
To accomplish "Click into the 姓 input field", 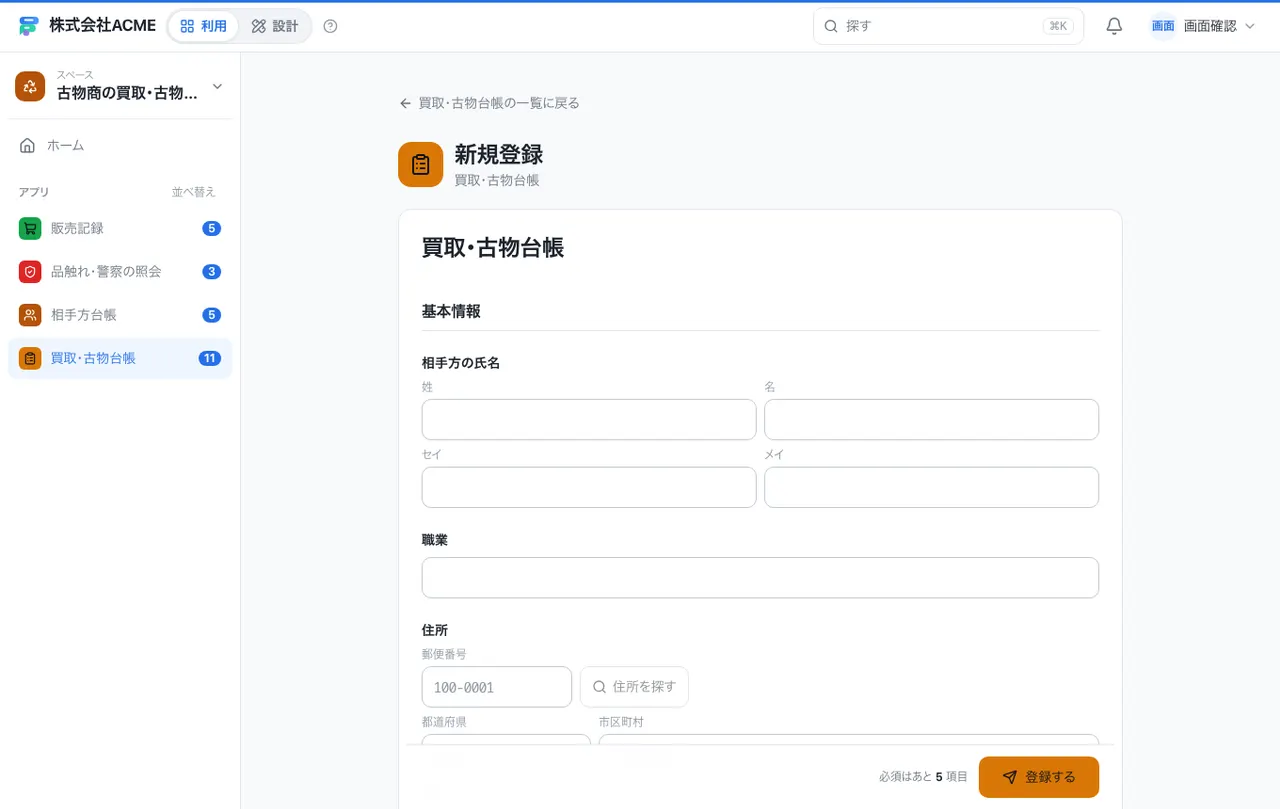I will (589, 419).
